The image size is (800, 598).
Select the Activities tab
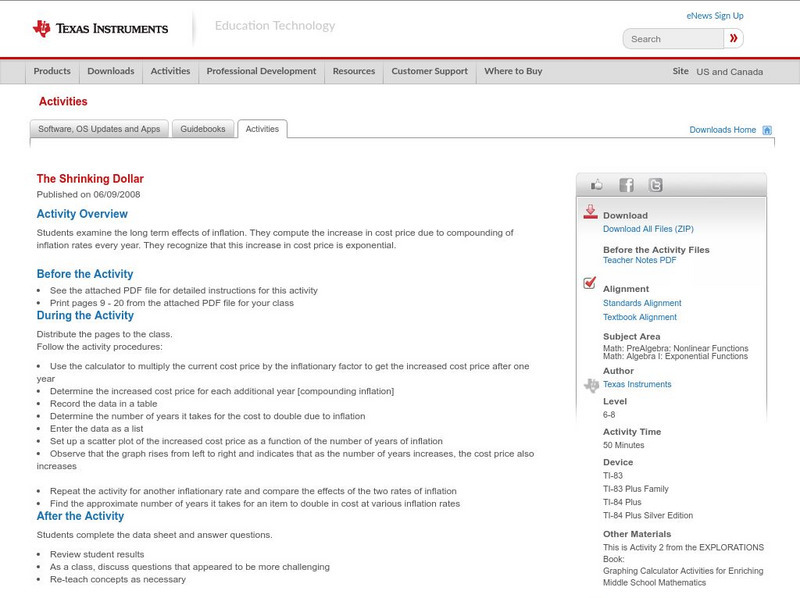(x=262, y=129)
